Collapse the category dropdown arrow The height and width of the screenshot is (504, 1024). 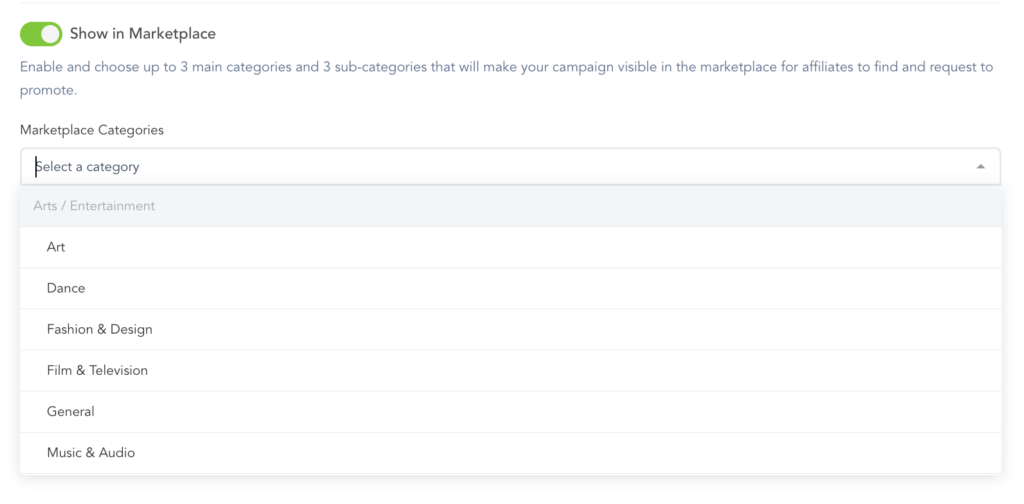980,167
